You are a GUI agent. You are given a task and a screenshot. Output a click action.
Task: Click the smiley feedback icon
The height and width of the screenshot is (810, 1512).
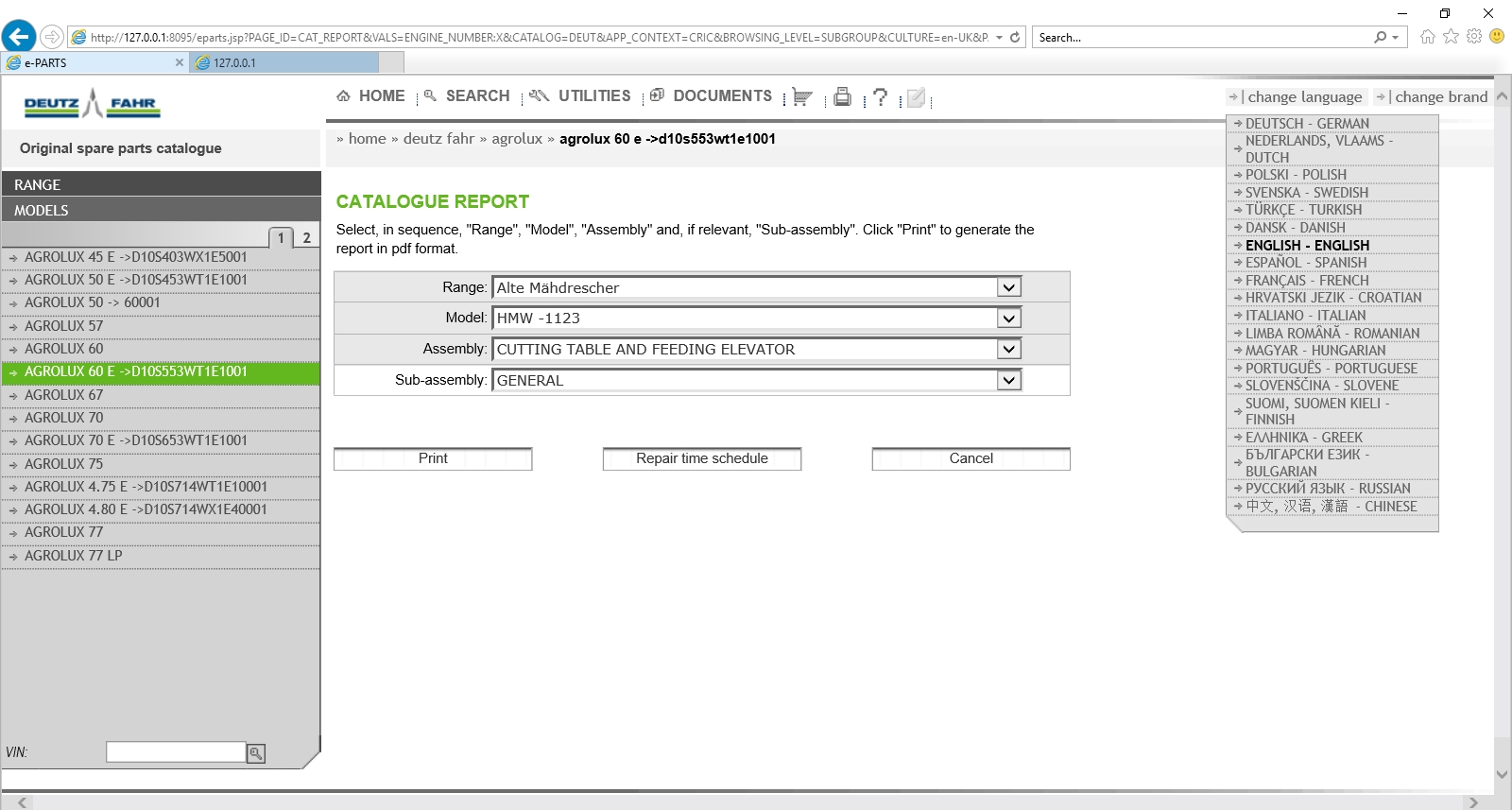(1497, 36)
